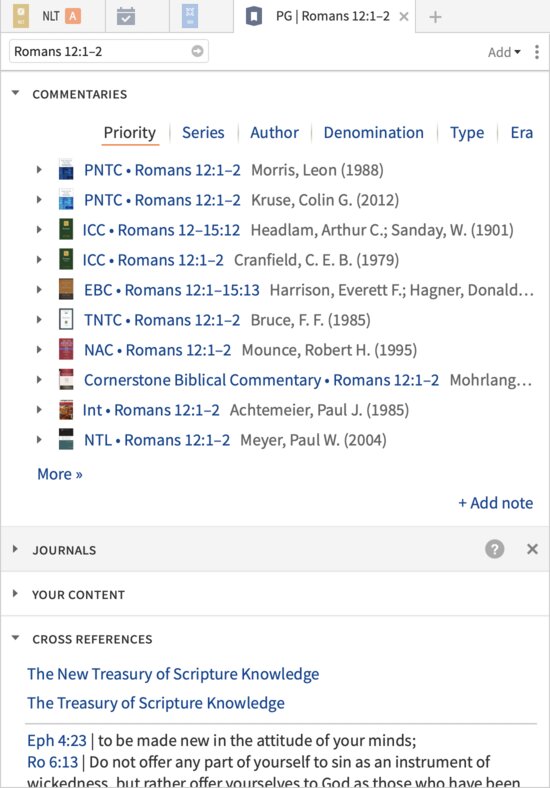The height and width of the screenshot is (788, 550).
Task: Click the go arrow in reference box
Action: click(197, 51)
